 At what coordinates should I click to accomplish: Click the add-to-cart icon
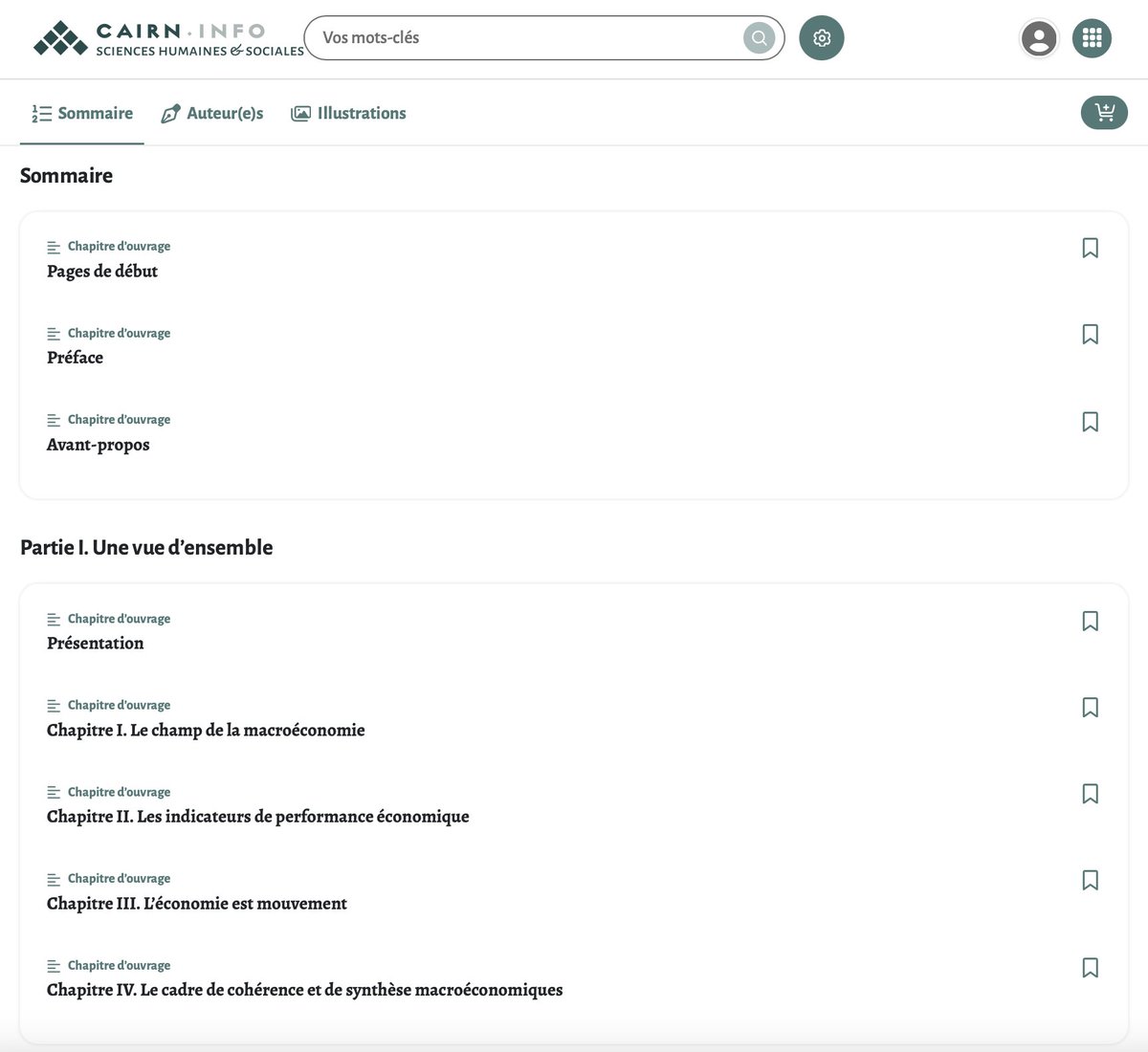1105,113
